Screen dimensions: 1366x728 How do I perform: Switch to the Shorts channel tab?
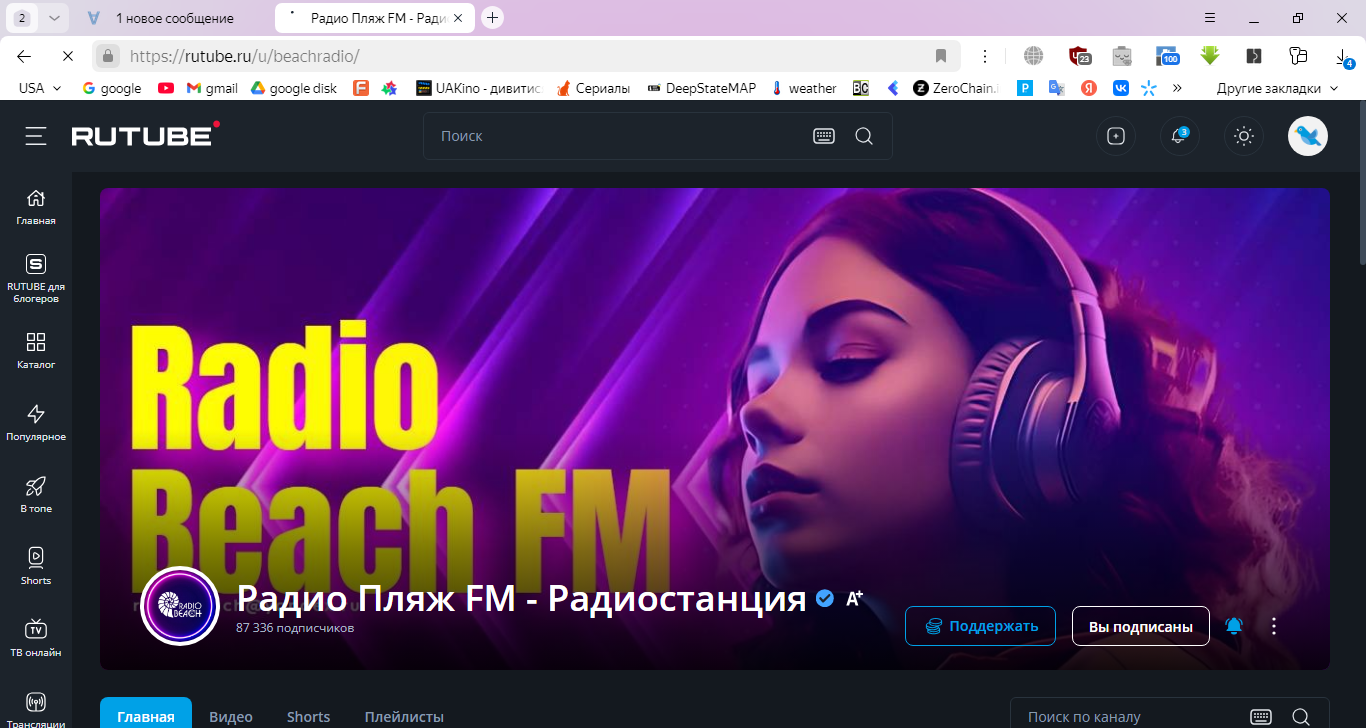[x=308, y=716]
